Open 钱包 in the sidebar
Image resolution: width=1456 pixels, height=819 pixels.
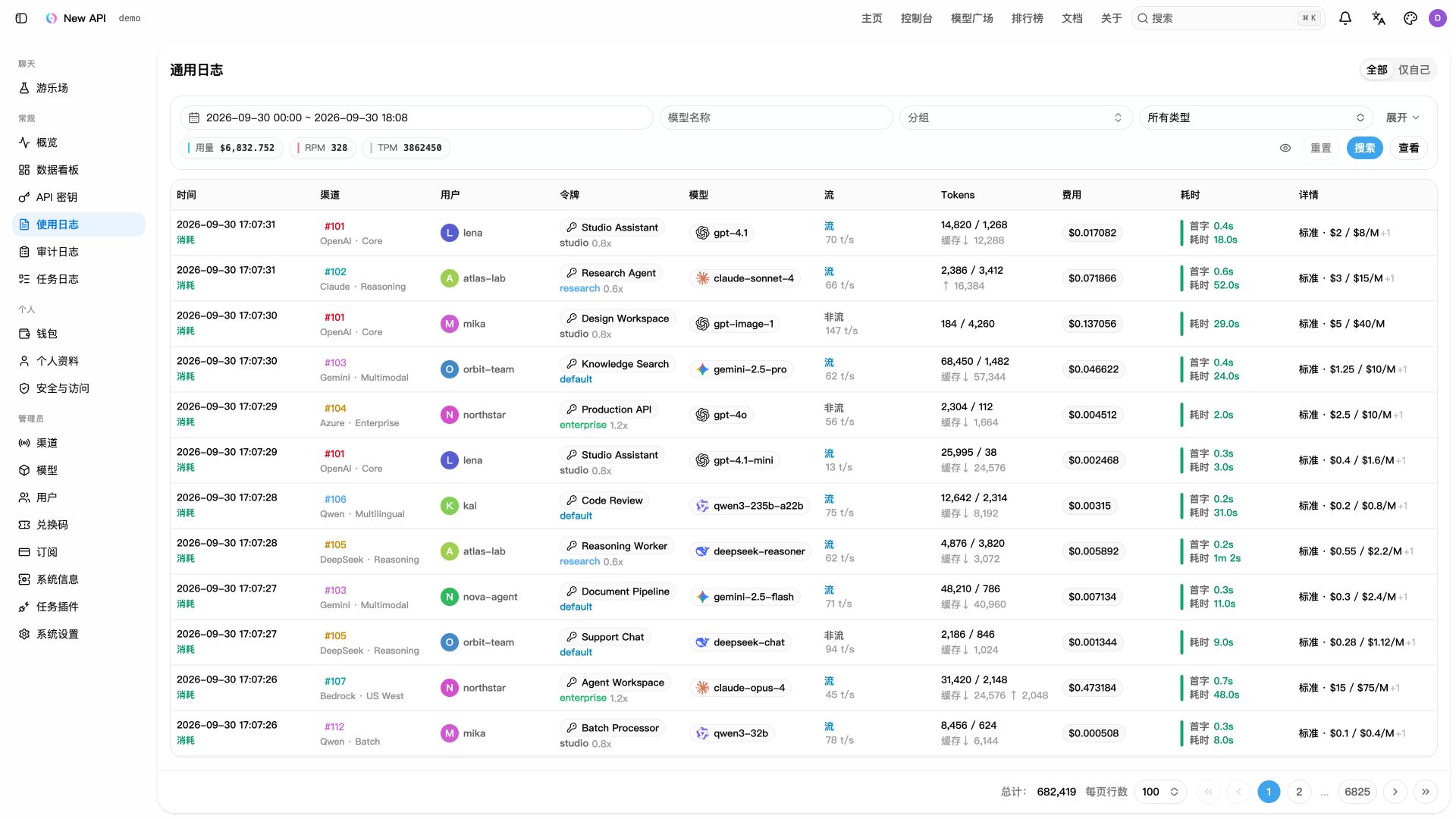[79, 334]
